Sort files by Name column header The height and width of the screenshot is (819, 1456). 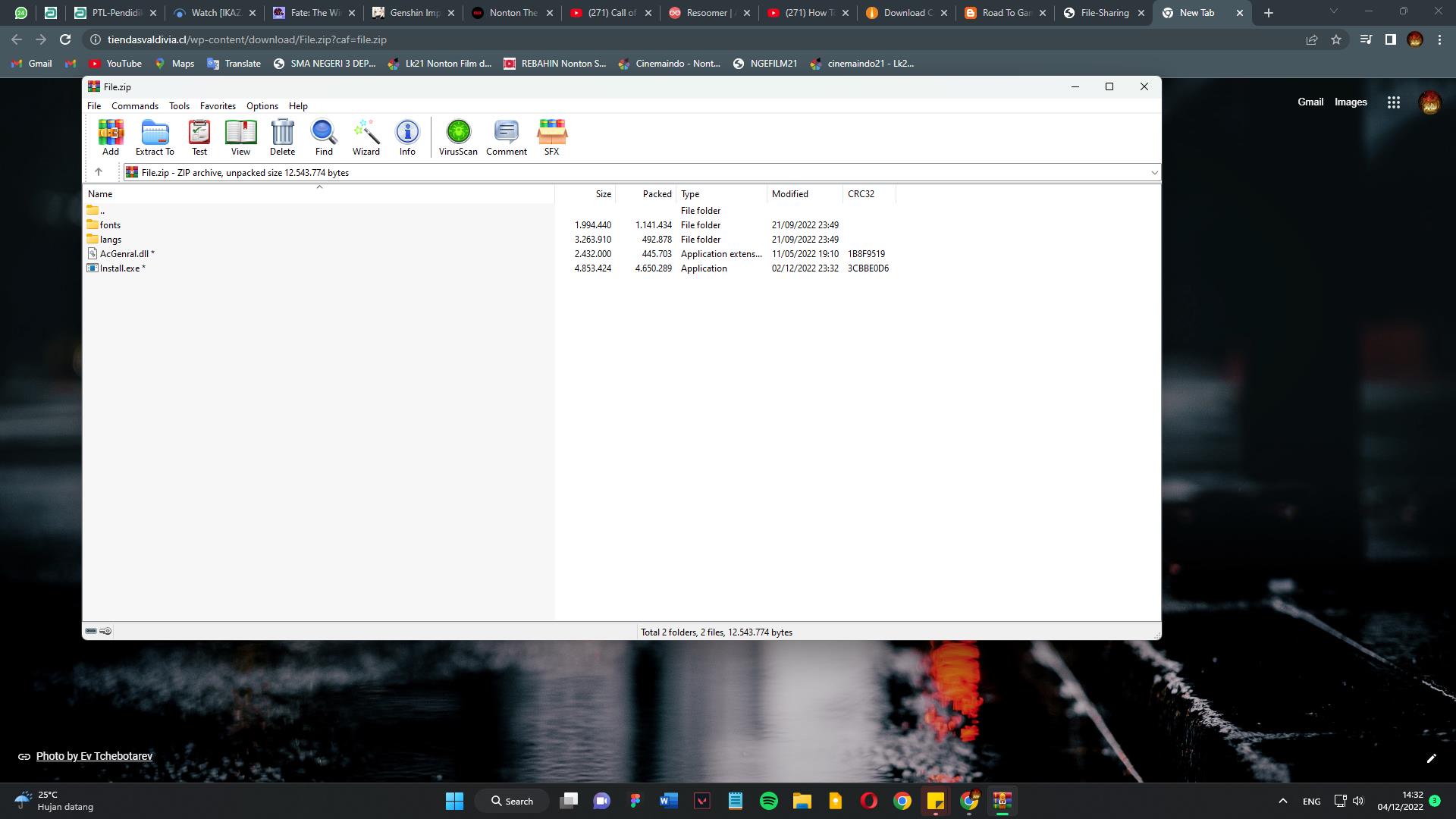100,194
